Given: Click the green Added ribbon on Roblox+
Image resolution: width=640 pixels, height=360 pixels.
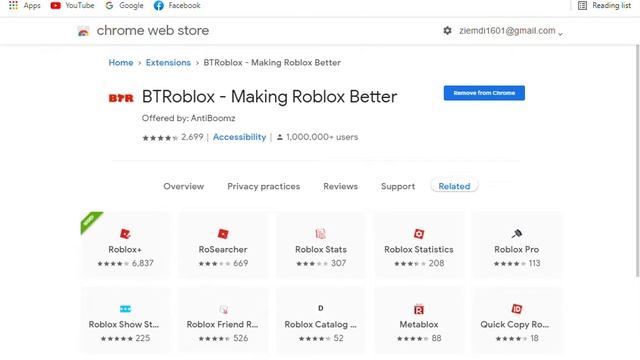Looking at the screenshot, I should point(91,221).
